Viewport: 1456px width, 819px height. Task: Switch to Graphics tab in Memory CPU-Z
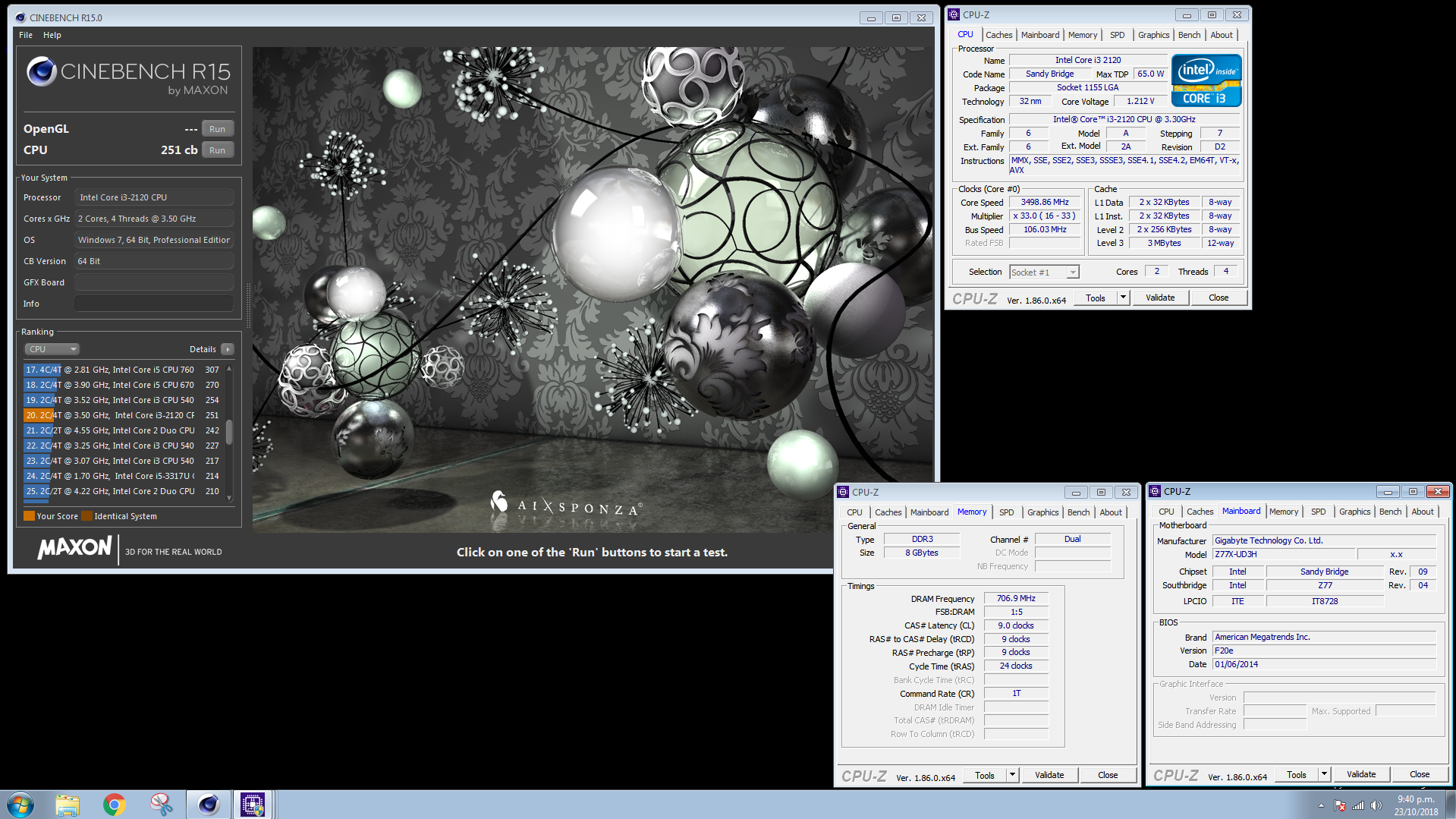click(1042, 512)
